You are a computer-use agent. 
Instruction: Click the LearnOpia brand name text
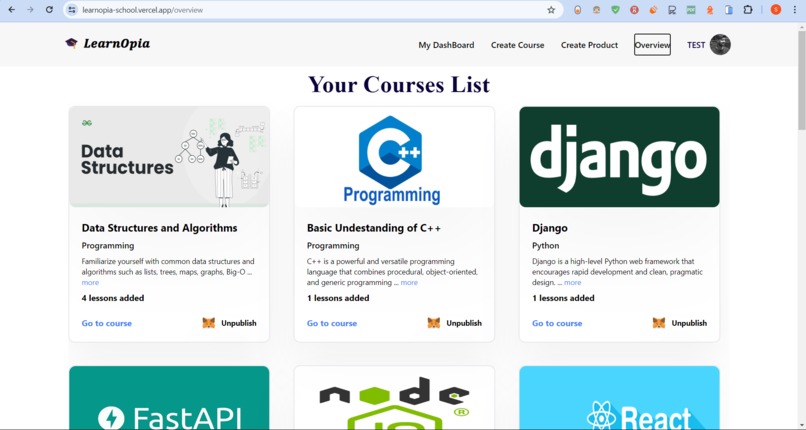point(117,44)
